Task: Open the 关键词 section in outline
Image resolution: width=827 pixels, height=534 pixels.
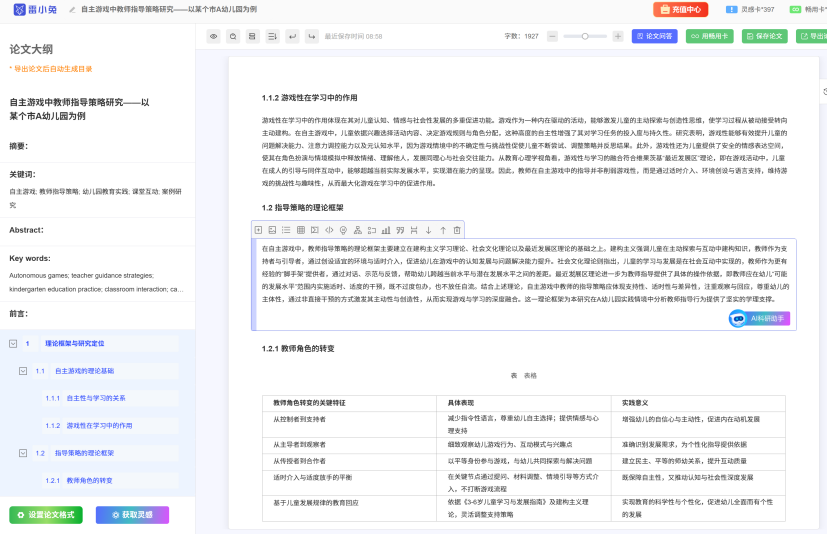Action: pyautogui.click(x=22, y=175)
